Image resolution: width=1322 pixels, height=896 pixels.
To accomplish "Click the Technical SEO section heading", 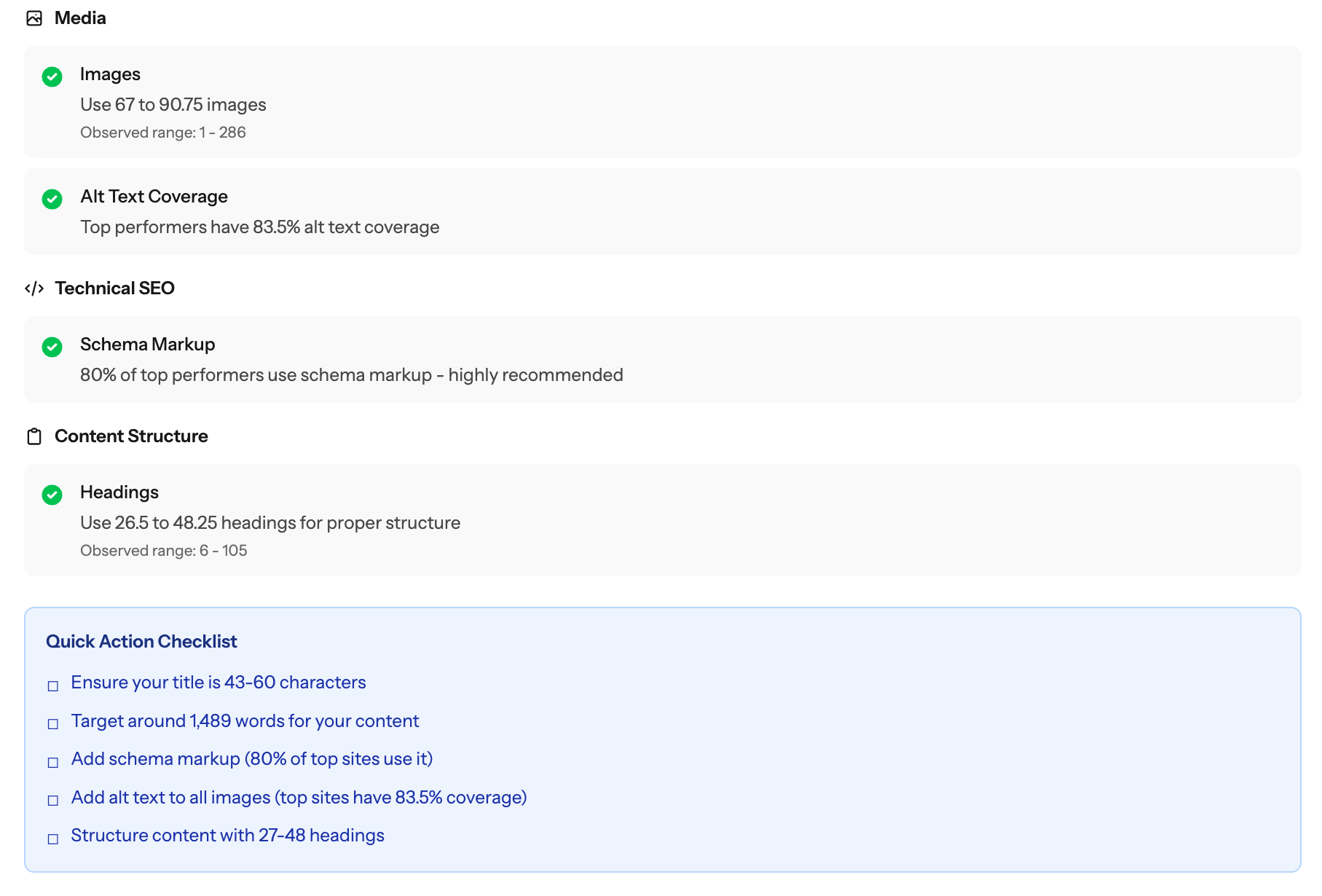I will 114,288.
